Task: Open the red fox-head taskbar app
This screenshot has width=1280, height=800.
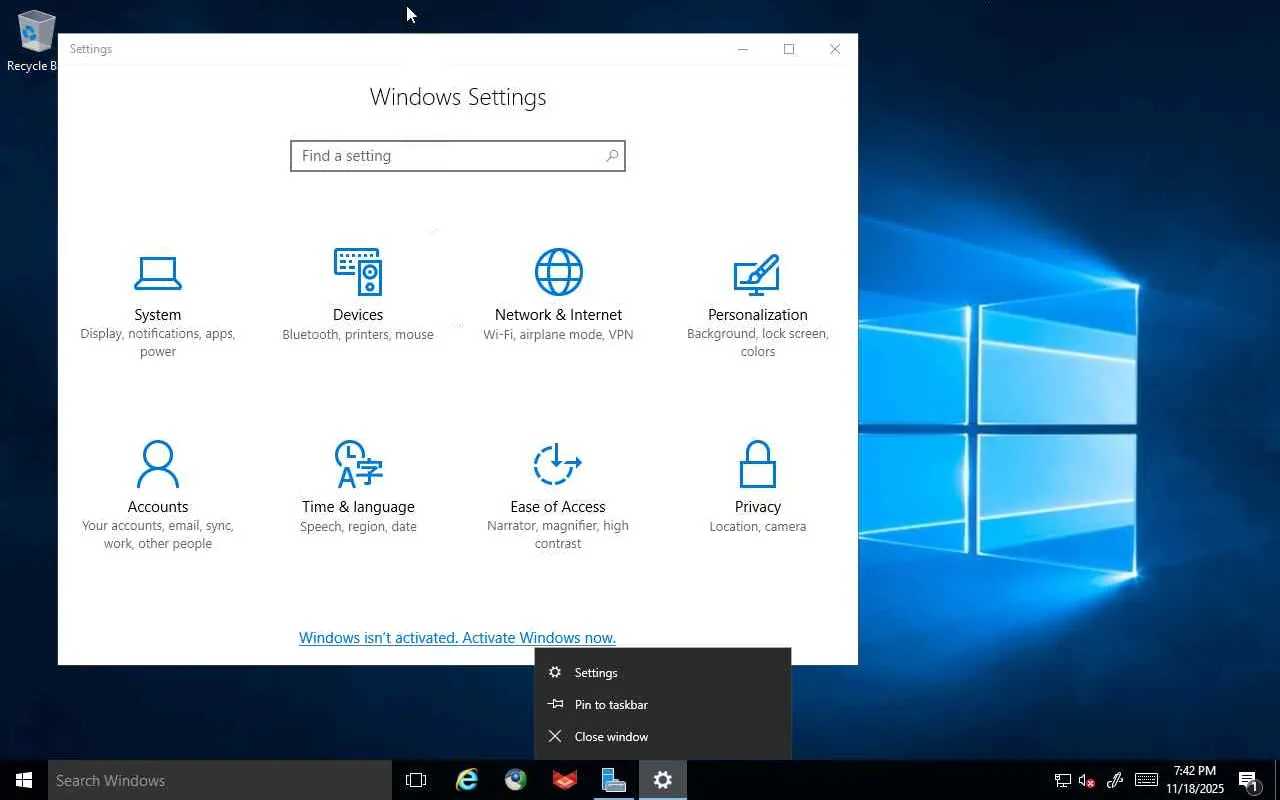Action: 565,780
